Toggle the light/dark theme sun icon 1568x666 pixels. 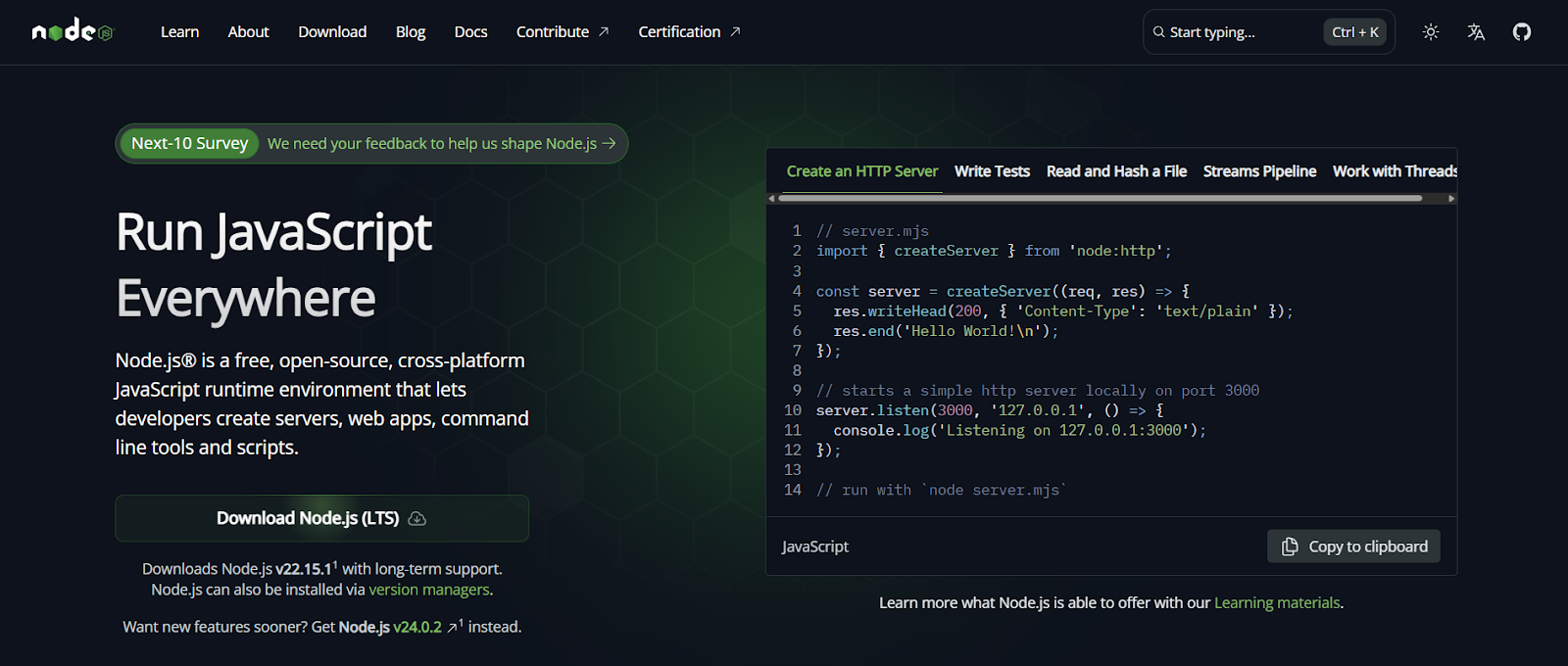[1431, 32]
